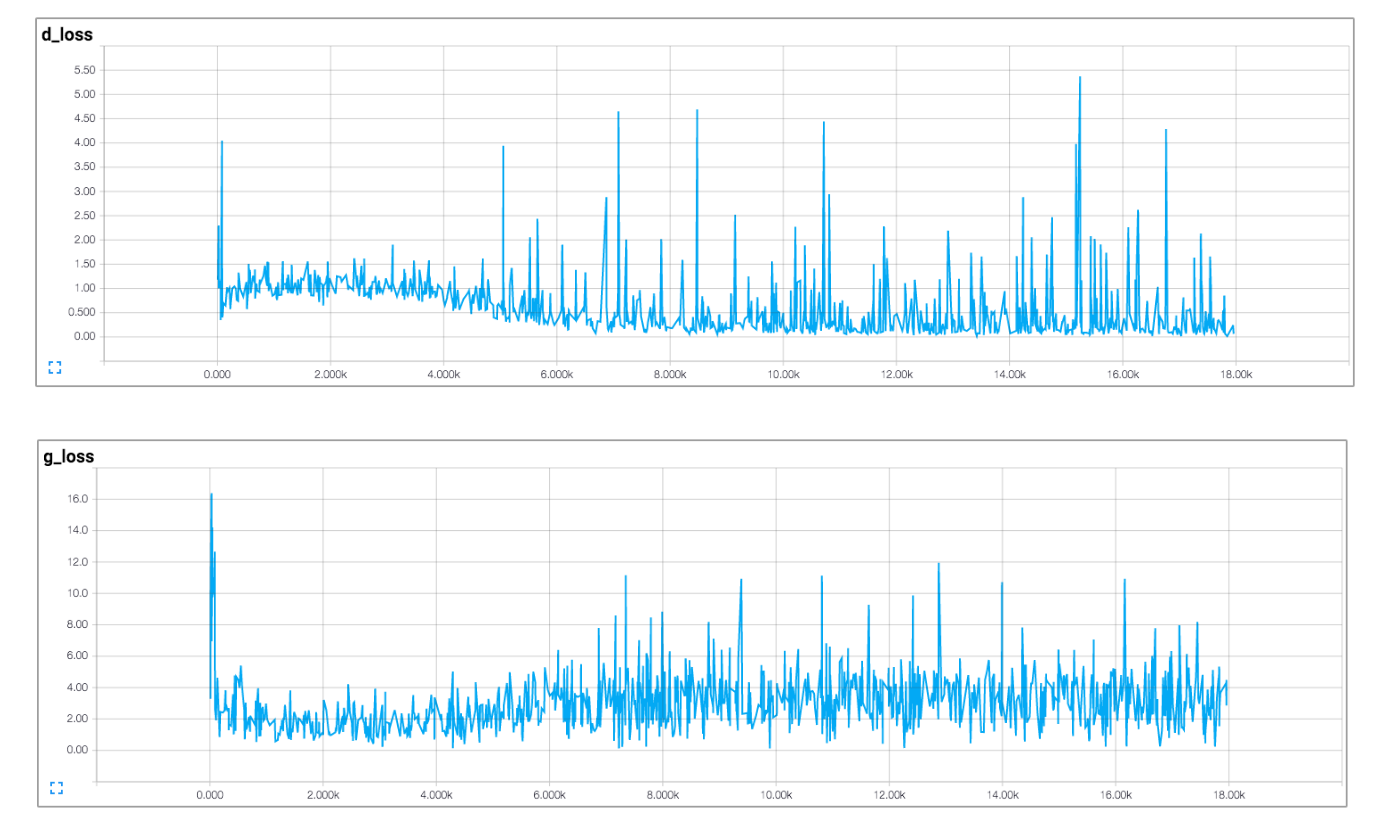Click 18.00k x-axis tick under g_loss
The image size is (1376, 840).
[1228, 795]
